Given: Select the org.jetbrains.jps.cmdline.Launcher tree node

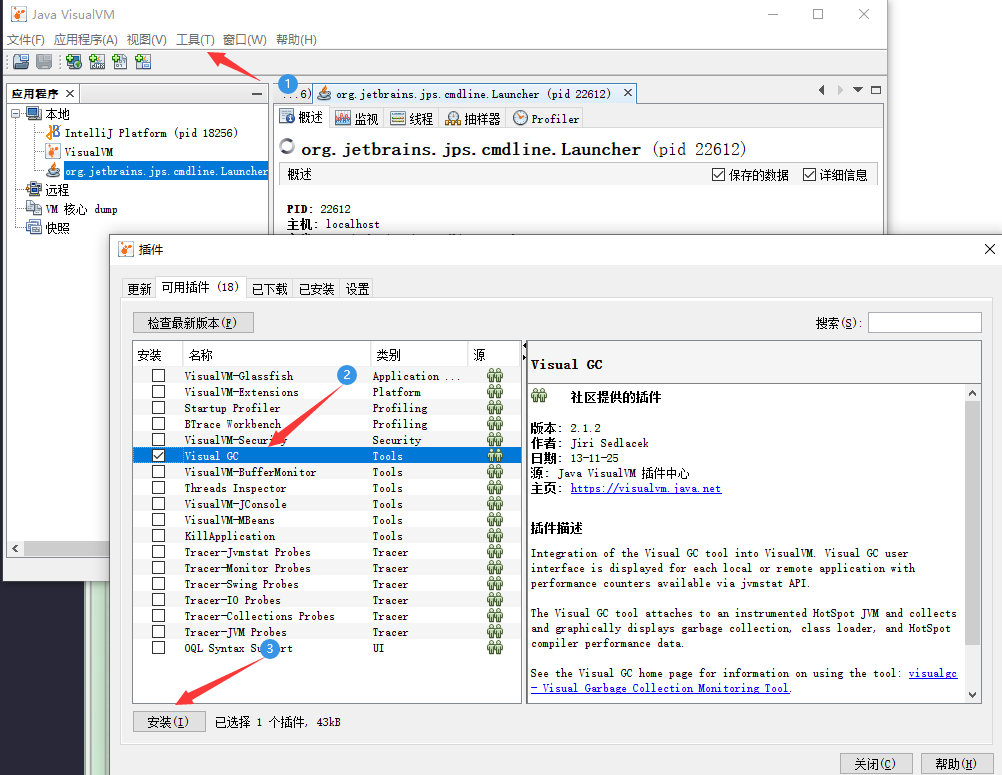Looking at the screenshot, I should click(x=166, y=171).
